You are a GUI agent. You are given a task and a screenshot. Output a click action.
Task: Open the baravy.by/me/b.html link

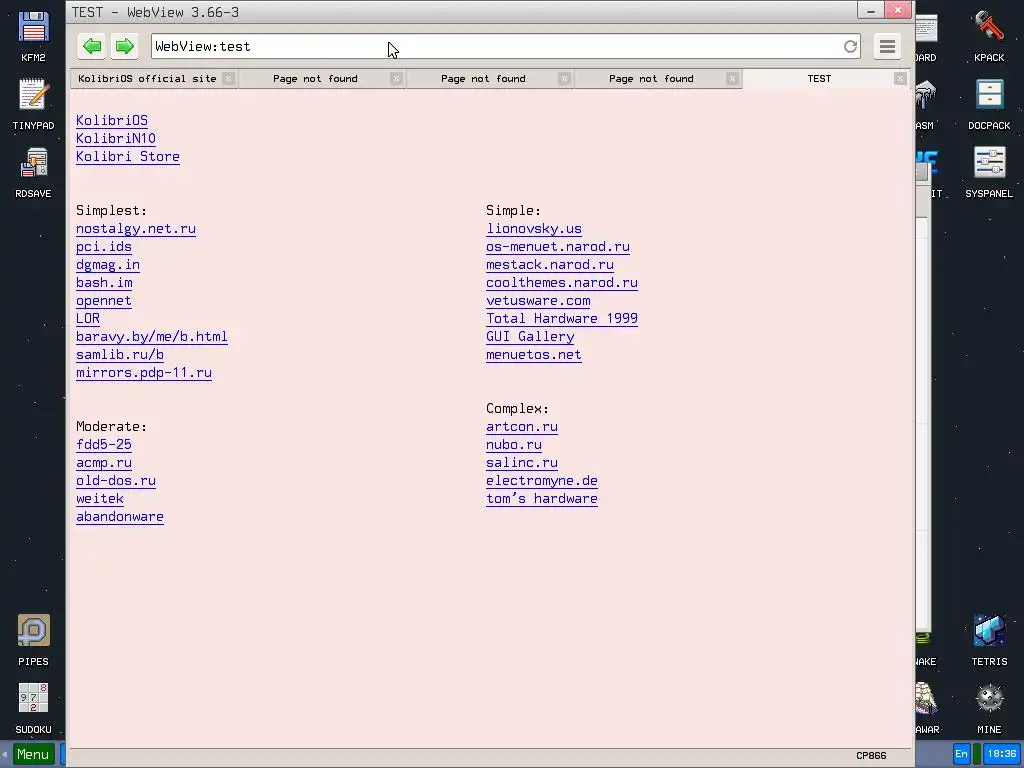152,337
